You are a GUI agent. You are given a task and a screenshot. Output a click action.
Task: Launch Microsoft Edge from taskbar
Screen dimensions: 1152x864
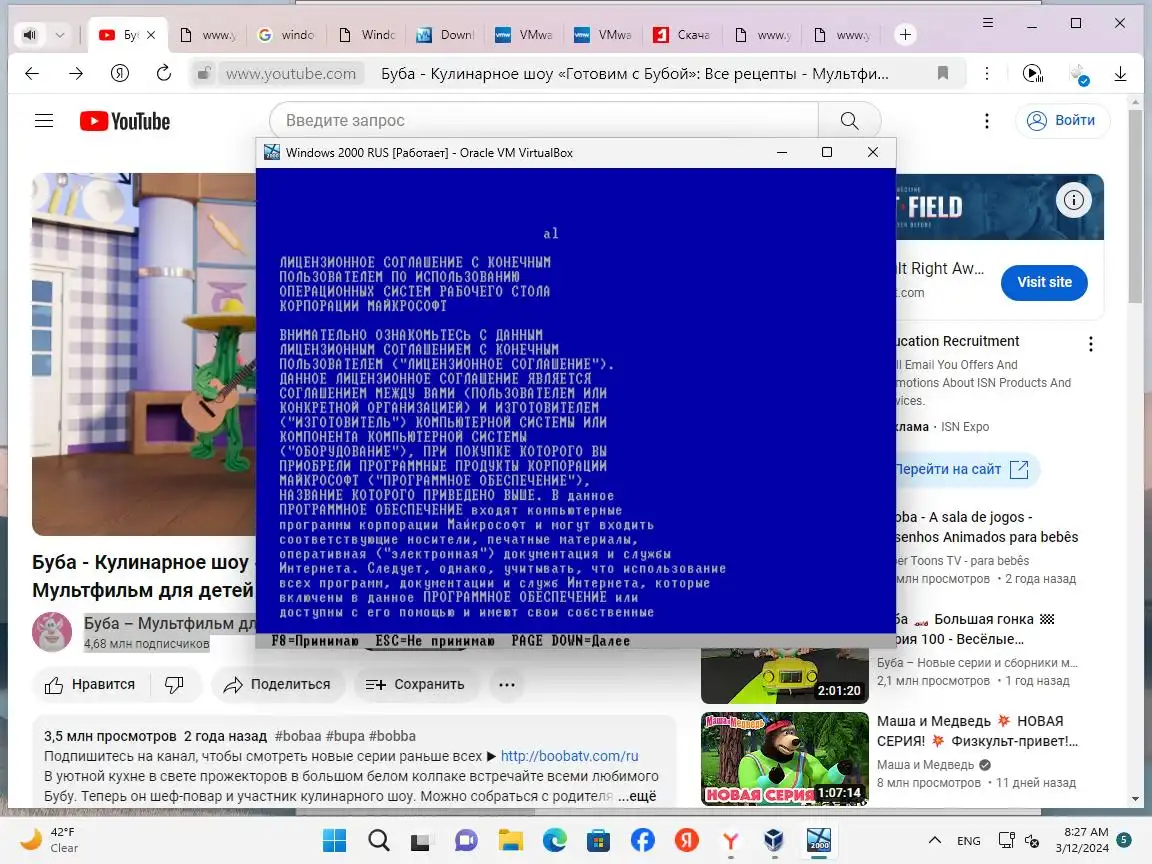[x=555, y=840]
